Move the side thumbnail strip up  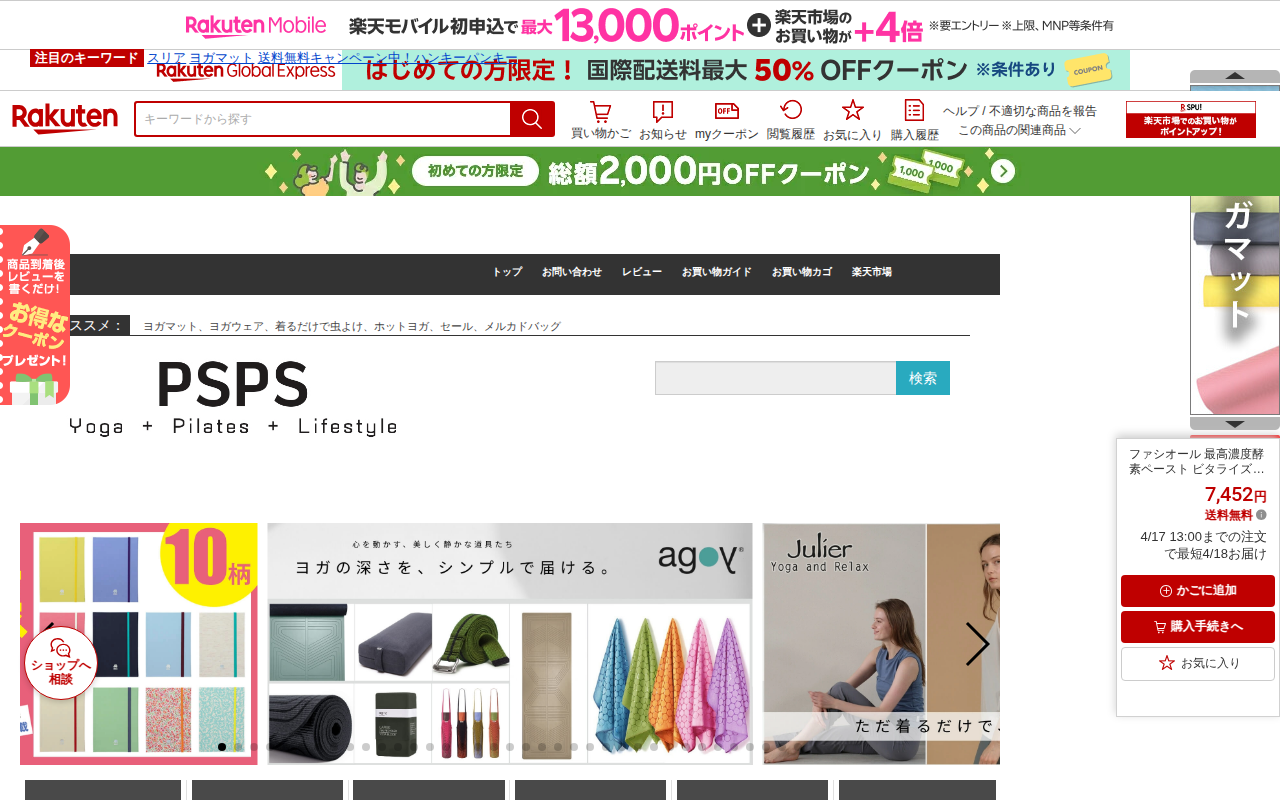pos(1235,76)
